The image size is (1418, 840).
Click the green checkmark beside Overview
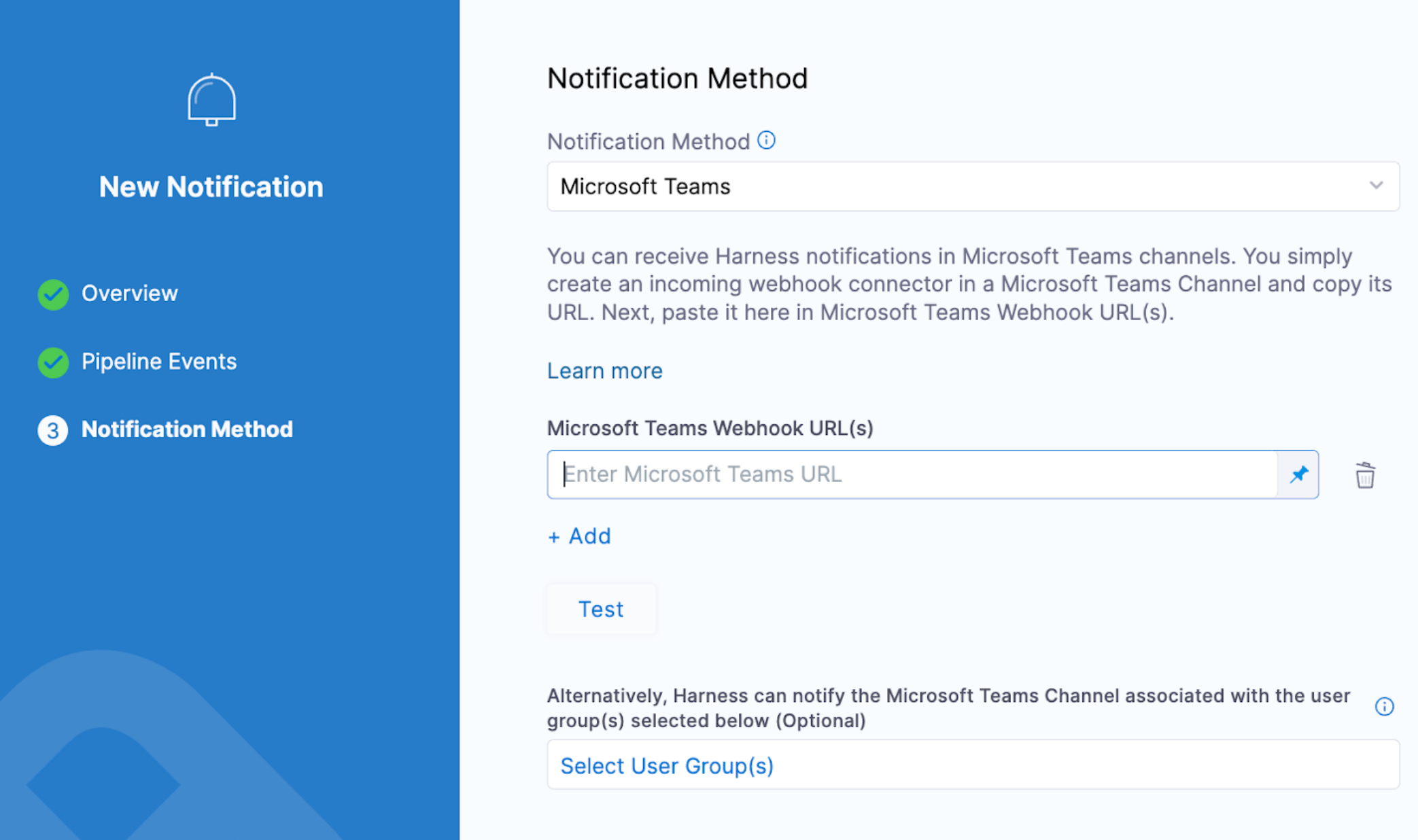click(53, 294)
